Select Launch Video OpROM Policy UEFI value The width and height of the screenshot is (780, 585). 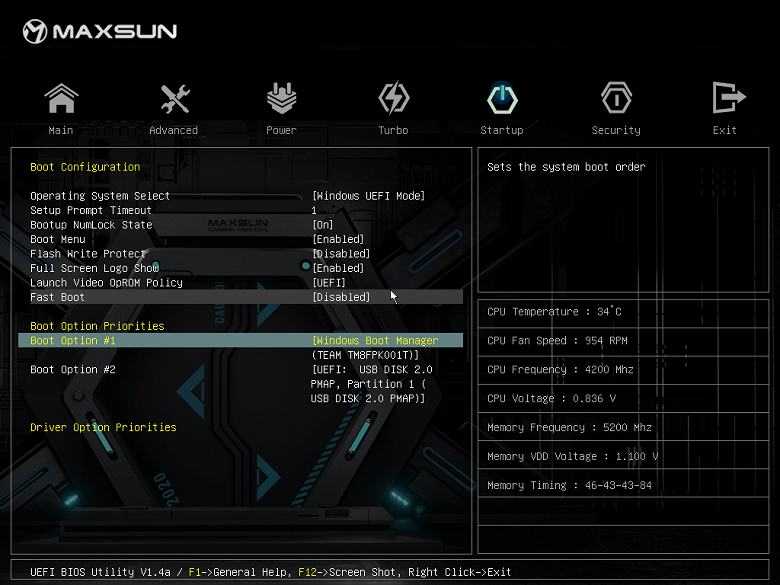pos(329,283)
